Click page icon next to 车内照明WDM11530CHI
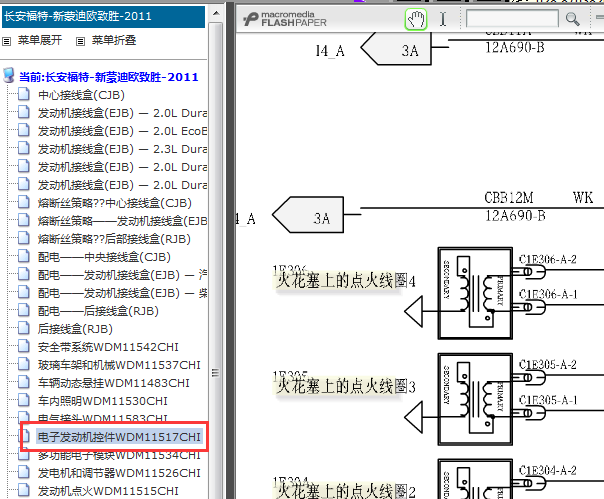 coord(23,400)
